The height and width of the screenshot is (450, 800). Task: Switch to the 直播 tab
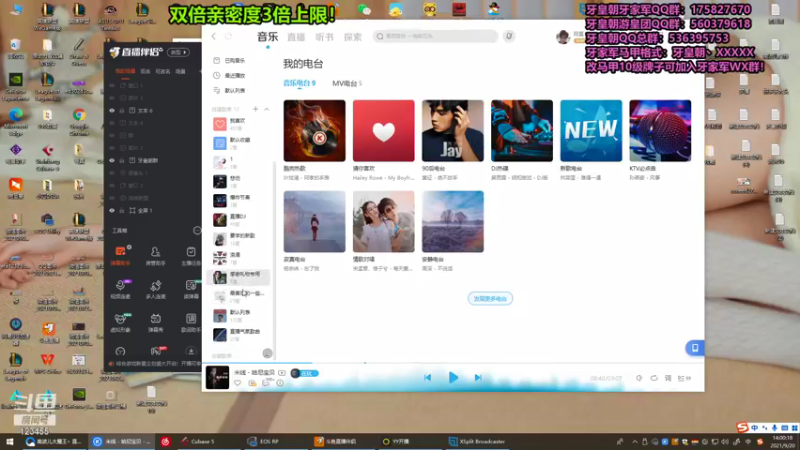pos(296,37)
